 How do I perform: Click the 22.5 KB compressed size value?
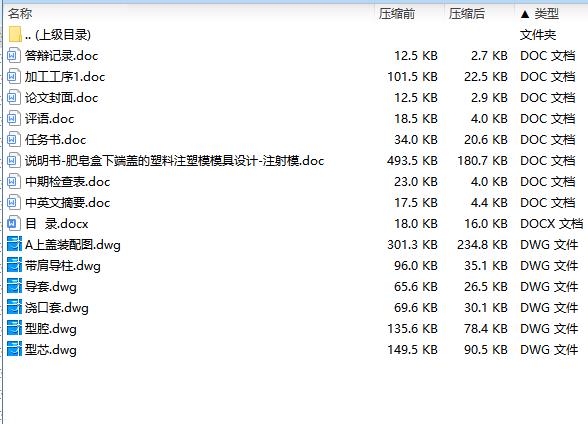[x=486, y=77]
